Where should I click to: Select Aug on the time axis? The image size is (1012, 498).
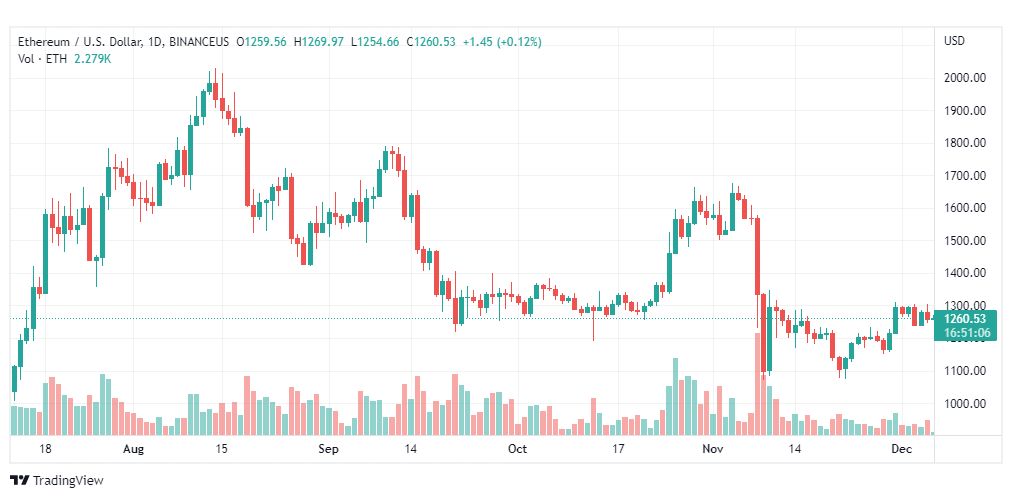pyautogui.click(x=133, y=450)
